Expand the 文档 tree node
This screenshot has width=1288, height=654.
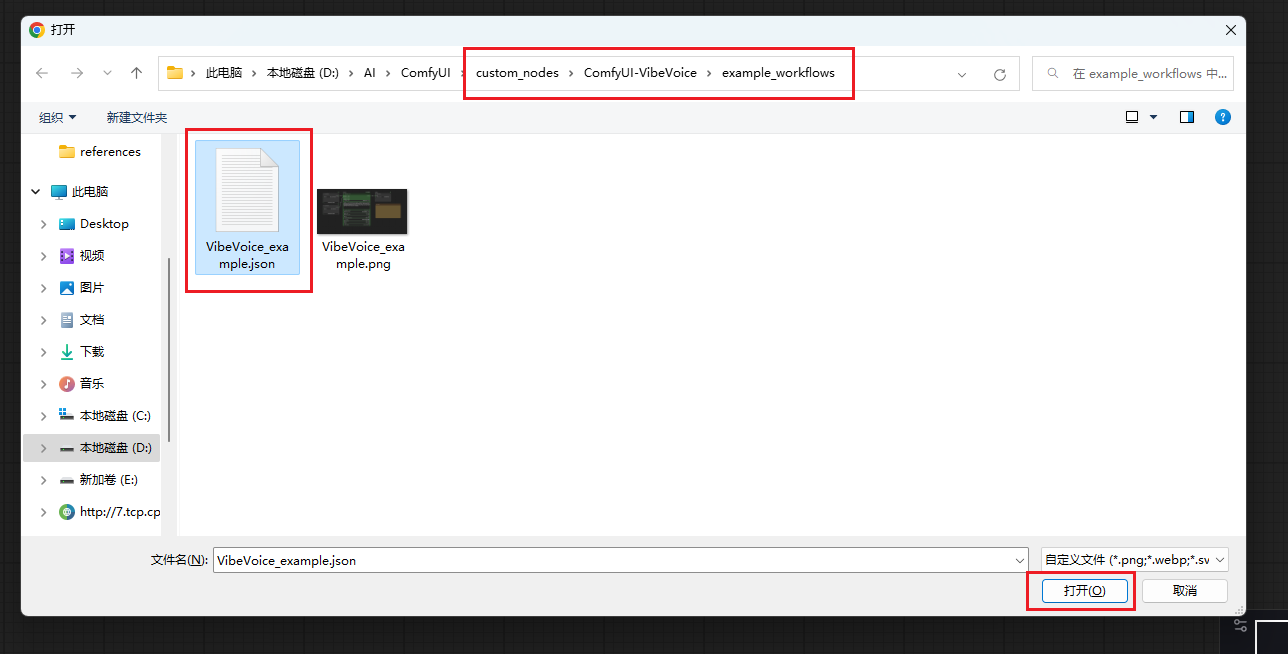[x=43, y=320]
